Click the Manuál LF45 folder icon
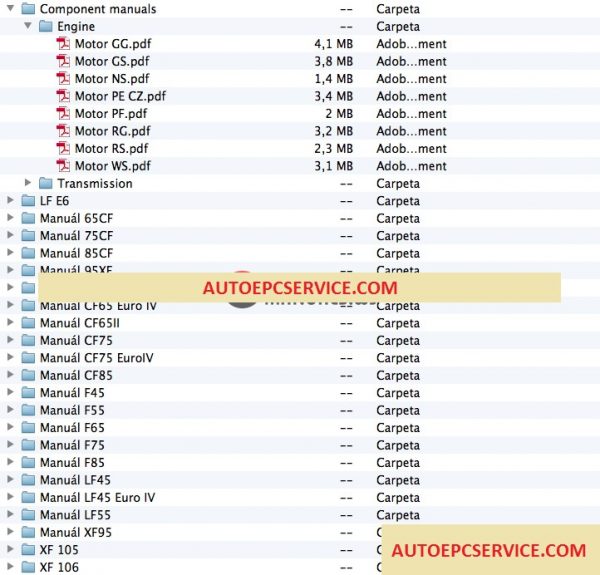Viewport: 600px width, 575px height. click(x=28, y=480)
